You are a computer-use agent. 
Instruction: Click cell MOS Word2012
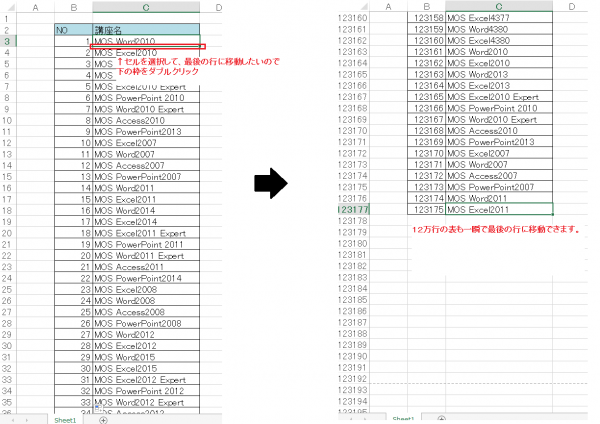tap(146, 334)
